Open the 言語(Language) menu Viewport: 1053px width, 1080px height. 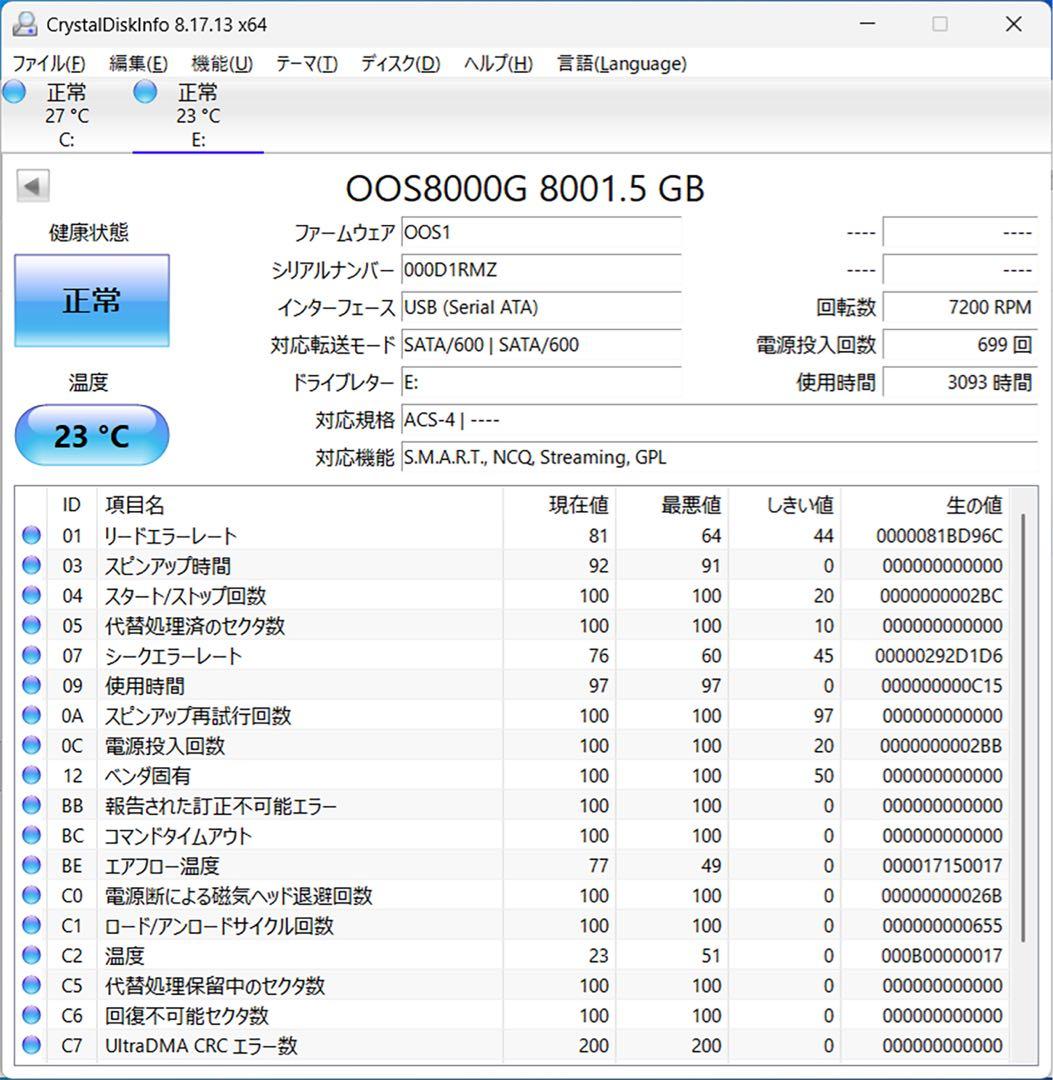click(620, 63)
